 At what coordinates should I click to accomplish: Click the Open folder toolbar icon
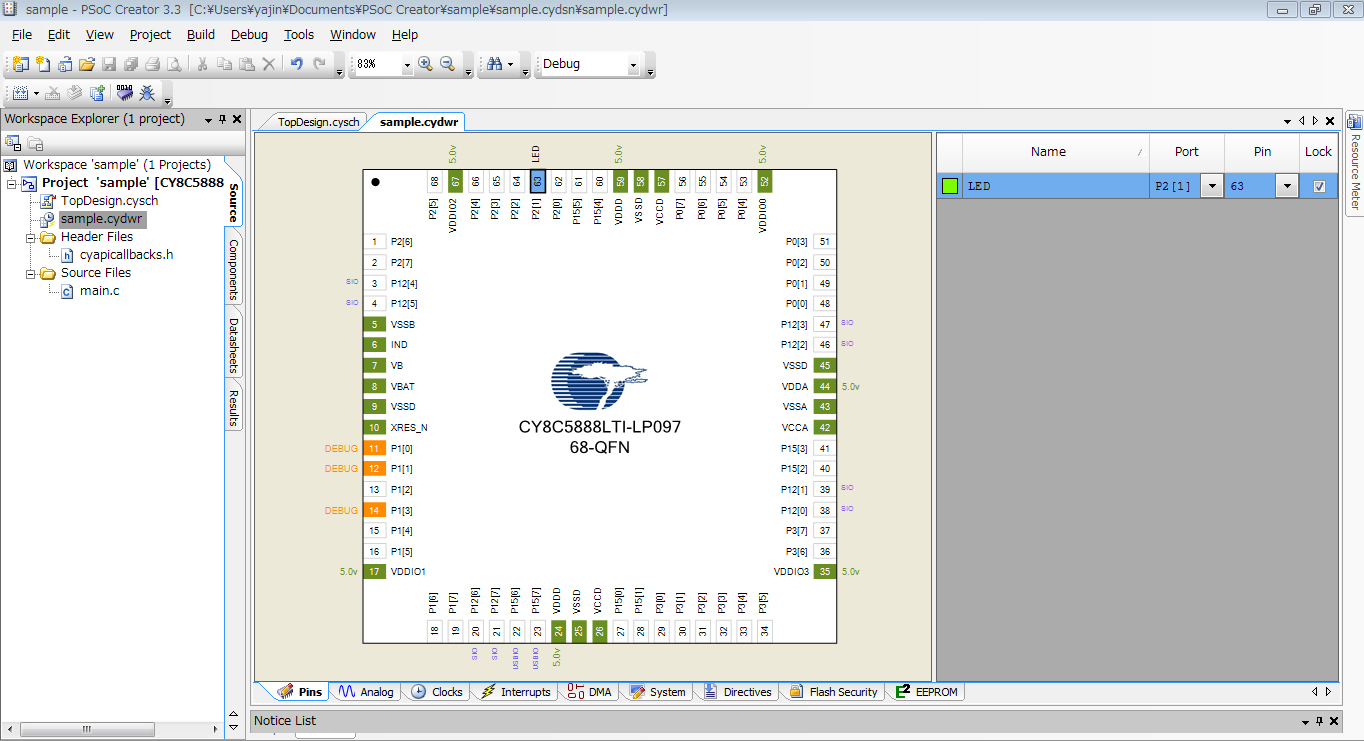pyautogui.click(x=87, y=64)
